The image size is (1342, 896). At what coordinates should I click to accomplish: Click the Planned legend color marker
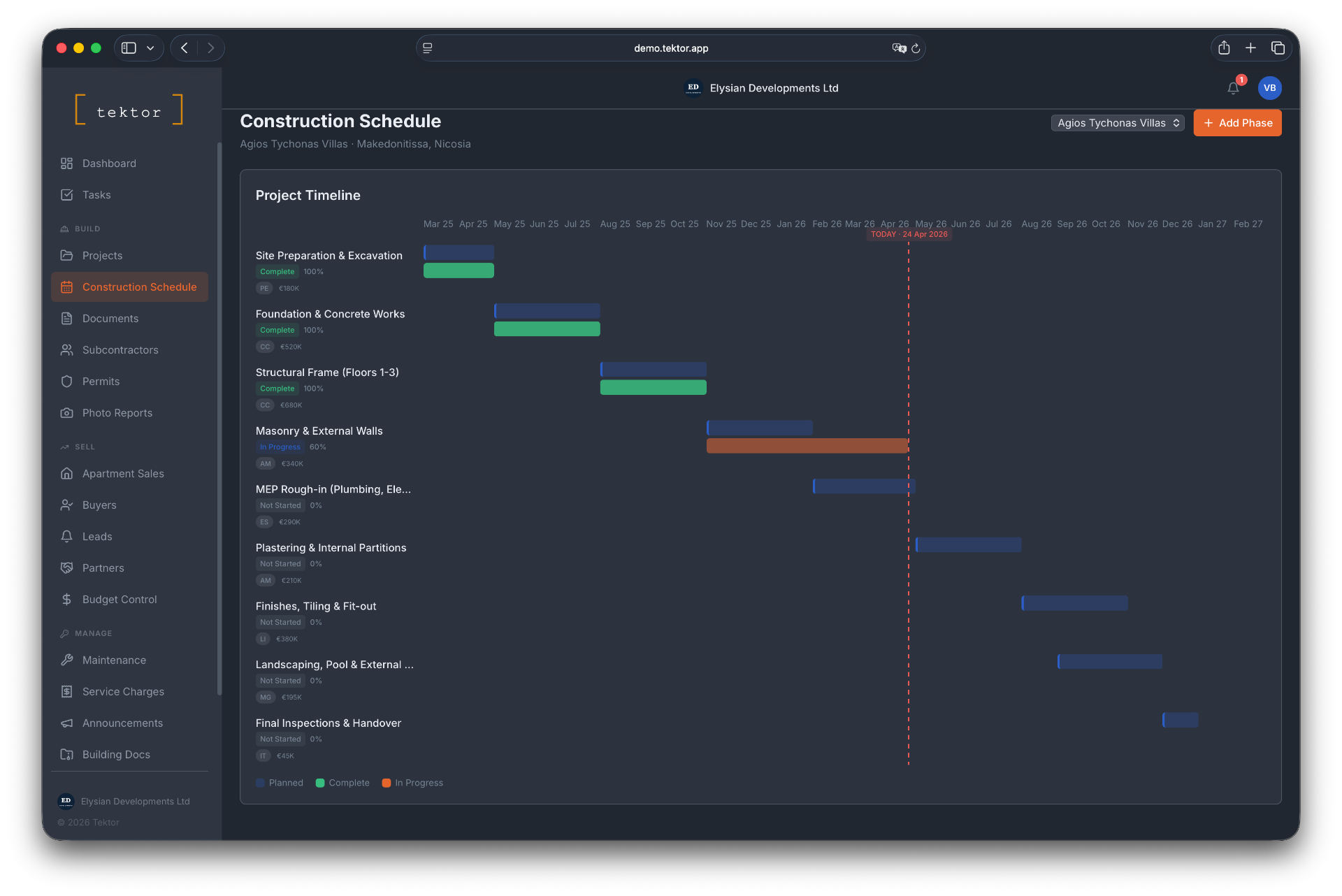[260, 783]
